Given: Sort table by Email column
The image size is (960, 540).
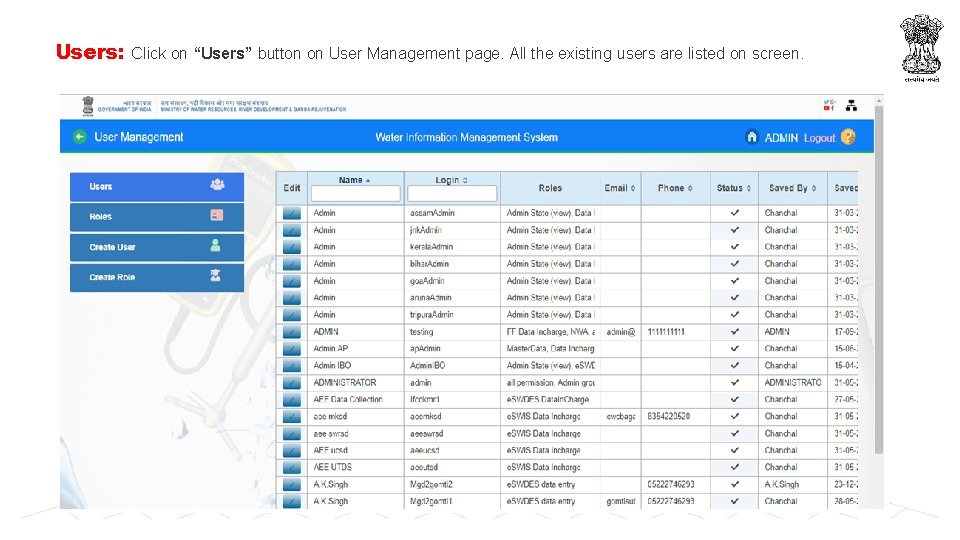Looking at the screenshot, I should click(x=620, y=188).
